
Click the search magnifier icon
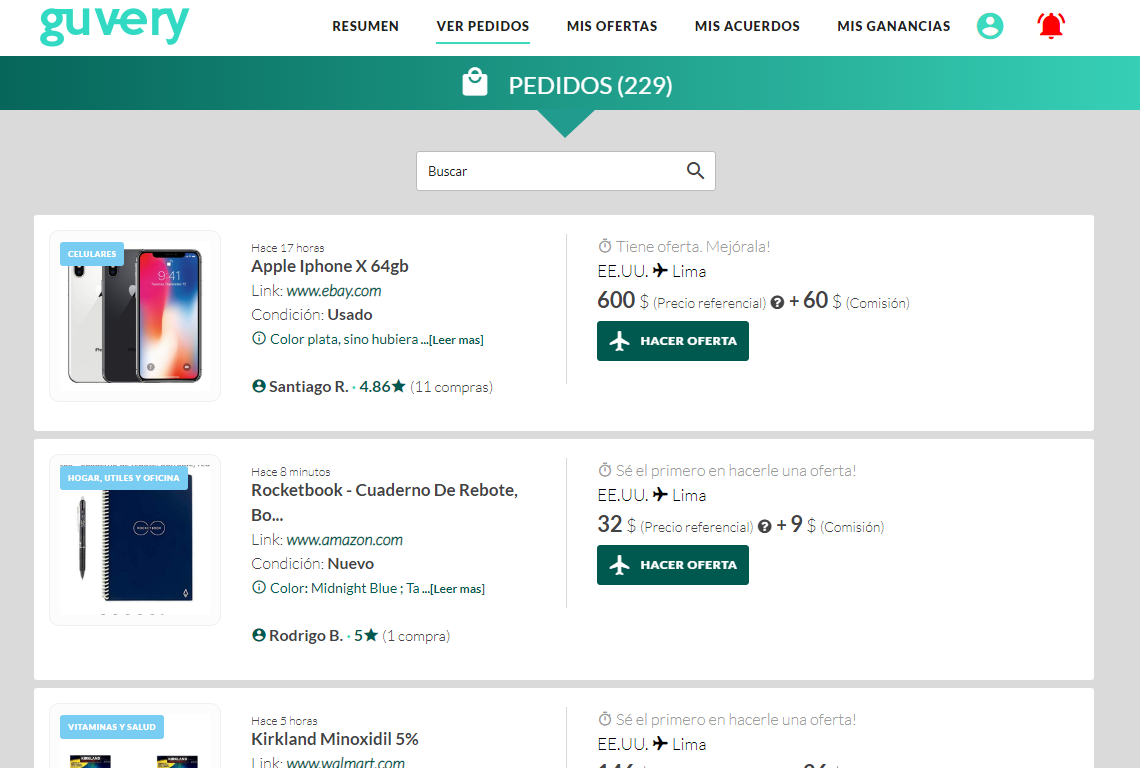[695, 171]
